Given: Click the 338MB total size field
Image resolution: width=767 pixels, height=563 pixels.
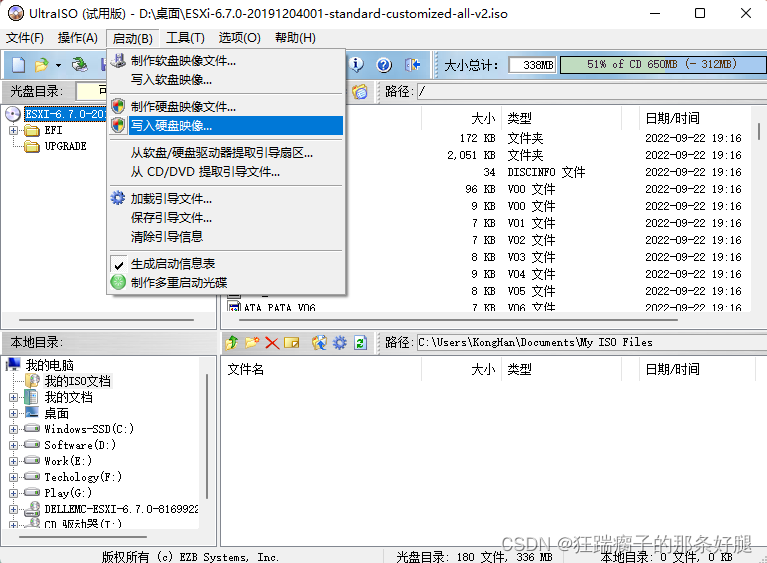Looking at the screenshot, I should point(532,65).
